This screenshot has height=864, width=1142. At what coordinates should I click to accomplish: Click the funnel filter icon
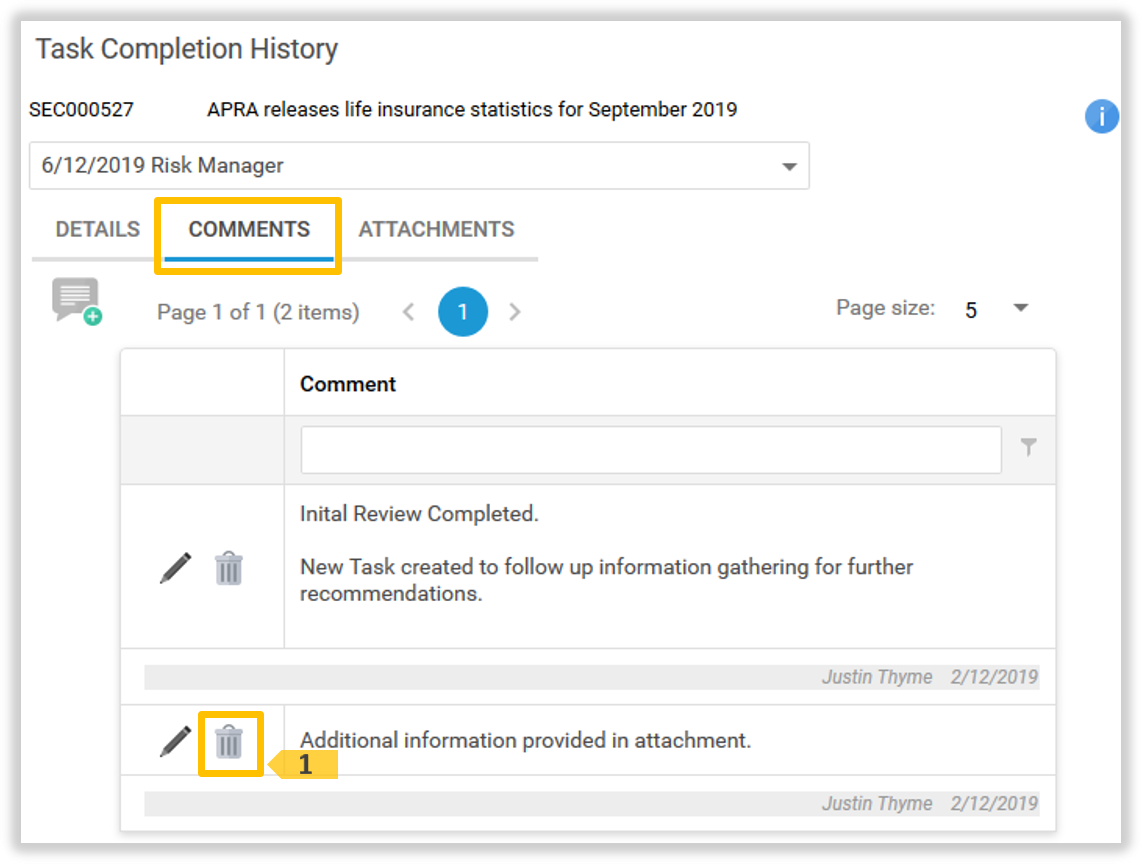pyautogui.click(x=1028, y=448)
